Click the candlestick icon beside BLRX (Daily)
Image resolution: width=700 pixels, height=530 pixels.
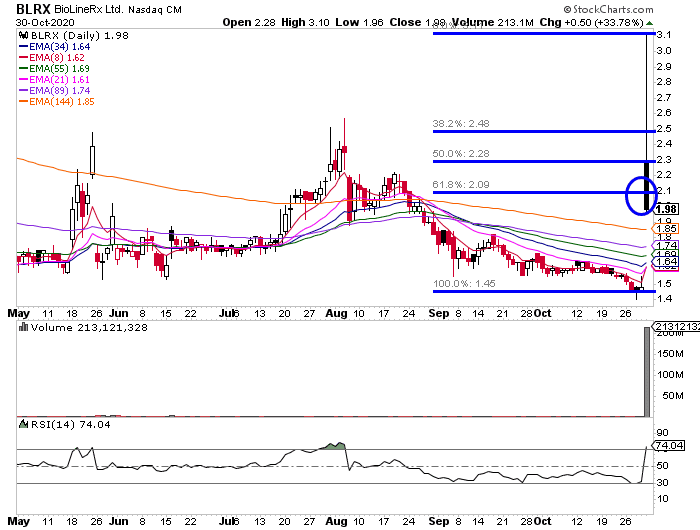tap(24, 35)
